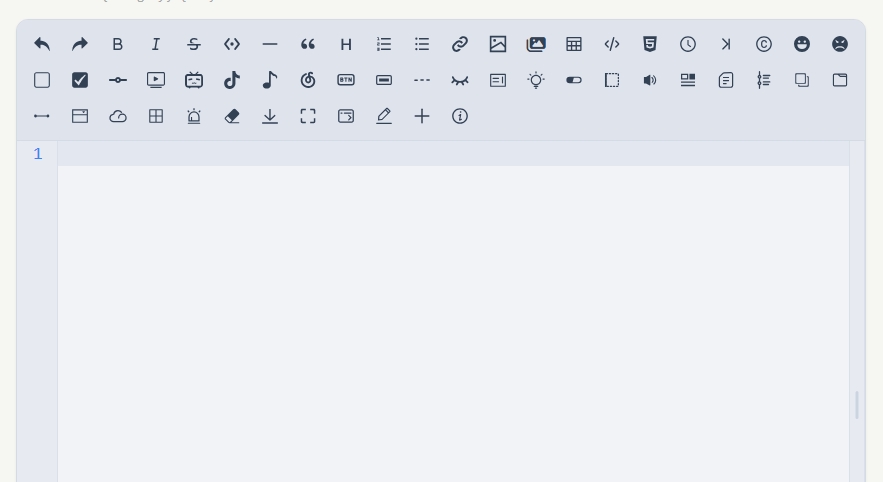Open the frowning face emoji icon

[840, 44]
